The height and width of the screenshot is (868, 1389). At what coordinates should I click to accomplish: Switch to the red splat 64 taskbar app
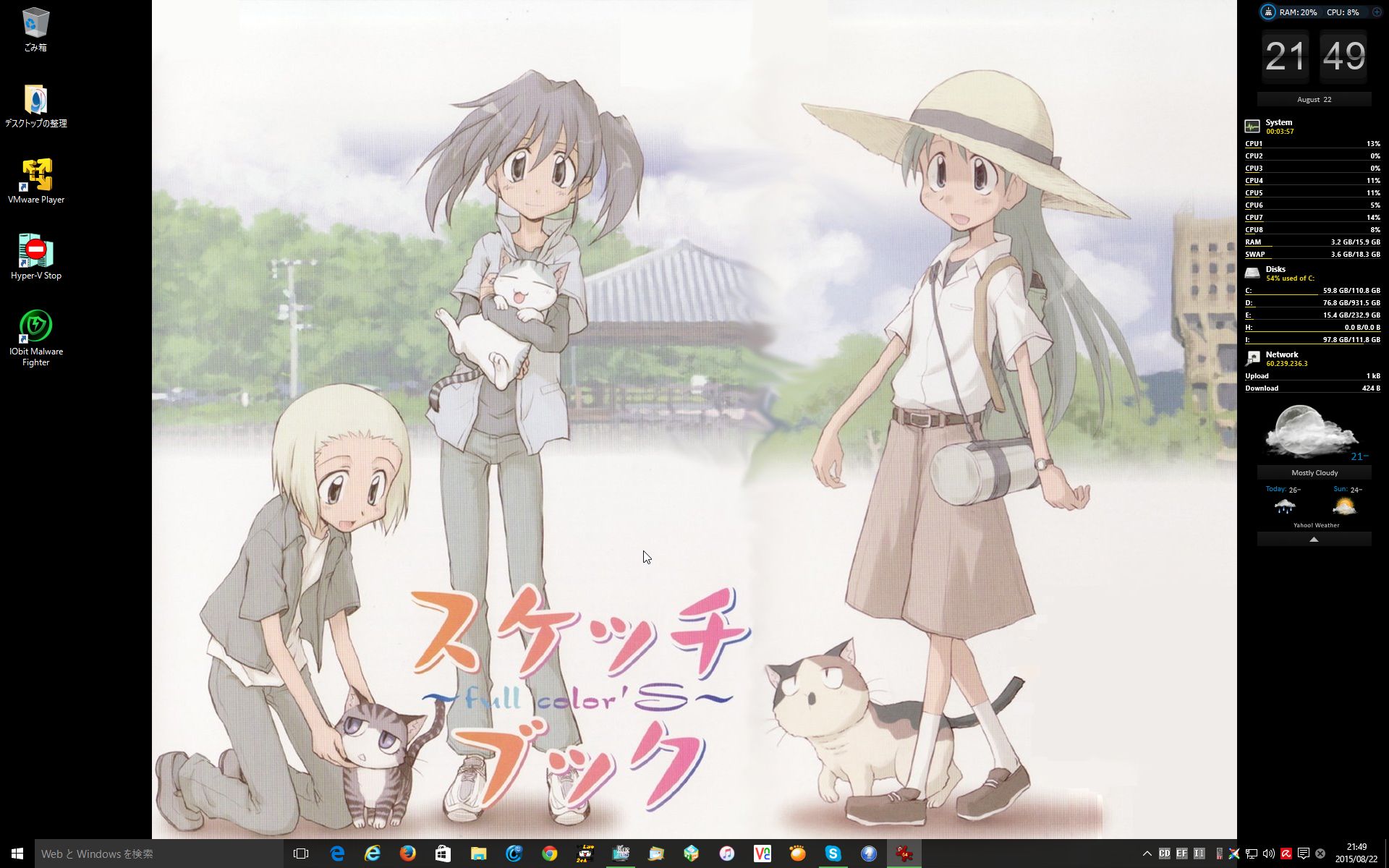904,854
